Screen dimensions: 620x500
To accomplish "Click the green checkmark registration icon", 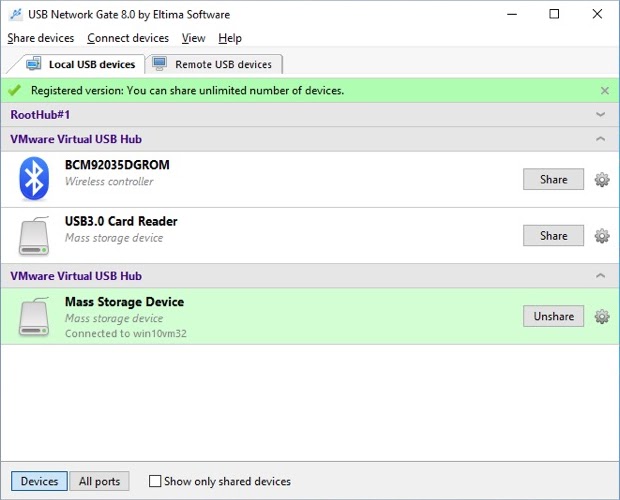I will [15, 91].
